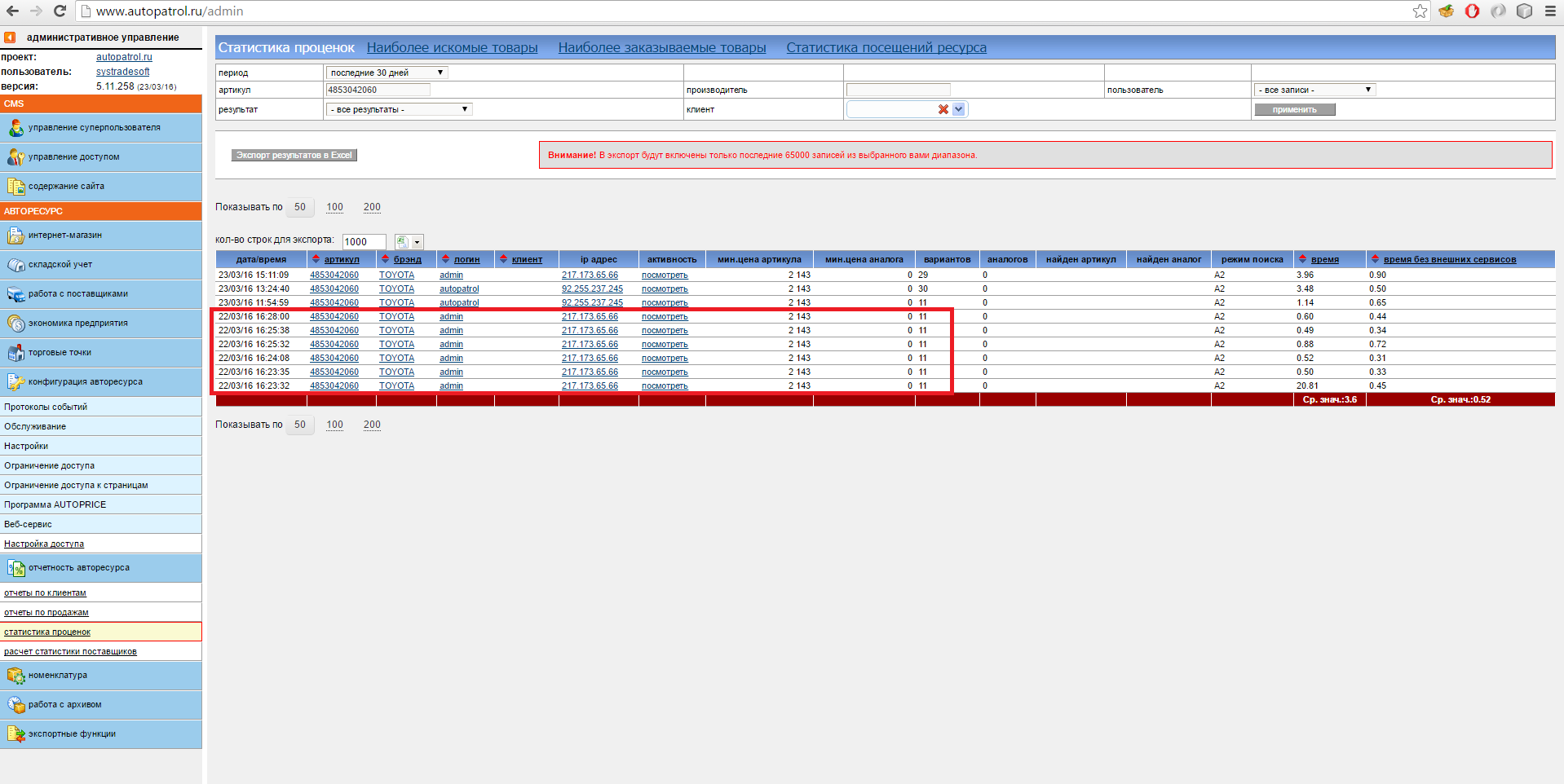Sort the table by the артикул column
Image resolution: width=1564 pixels, height=784 pixels.
[341, 260]
